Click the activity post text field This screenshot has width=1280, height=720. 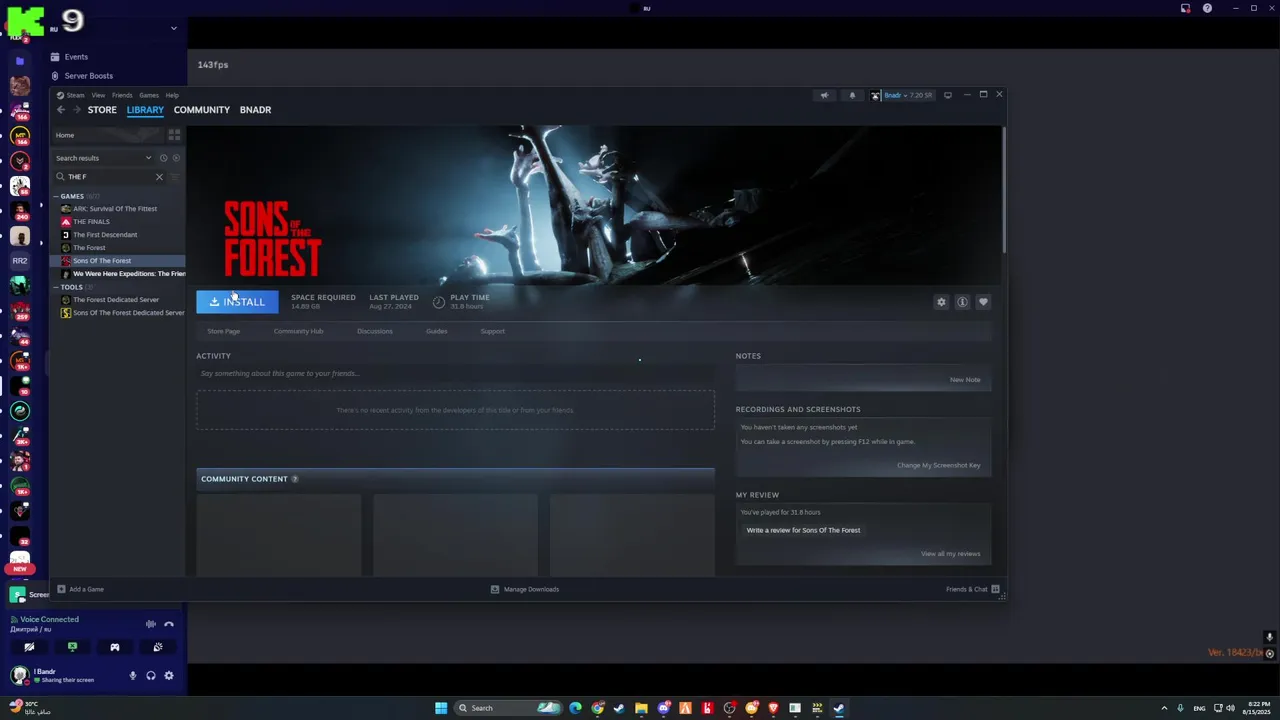(x=455, y=374)
